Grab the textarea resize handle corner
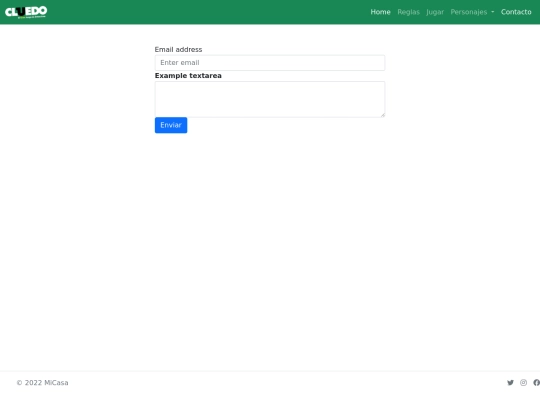540x405 pixels. tap(382, 115)
